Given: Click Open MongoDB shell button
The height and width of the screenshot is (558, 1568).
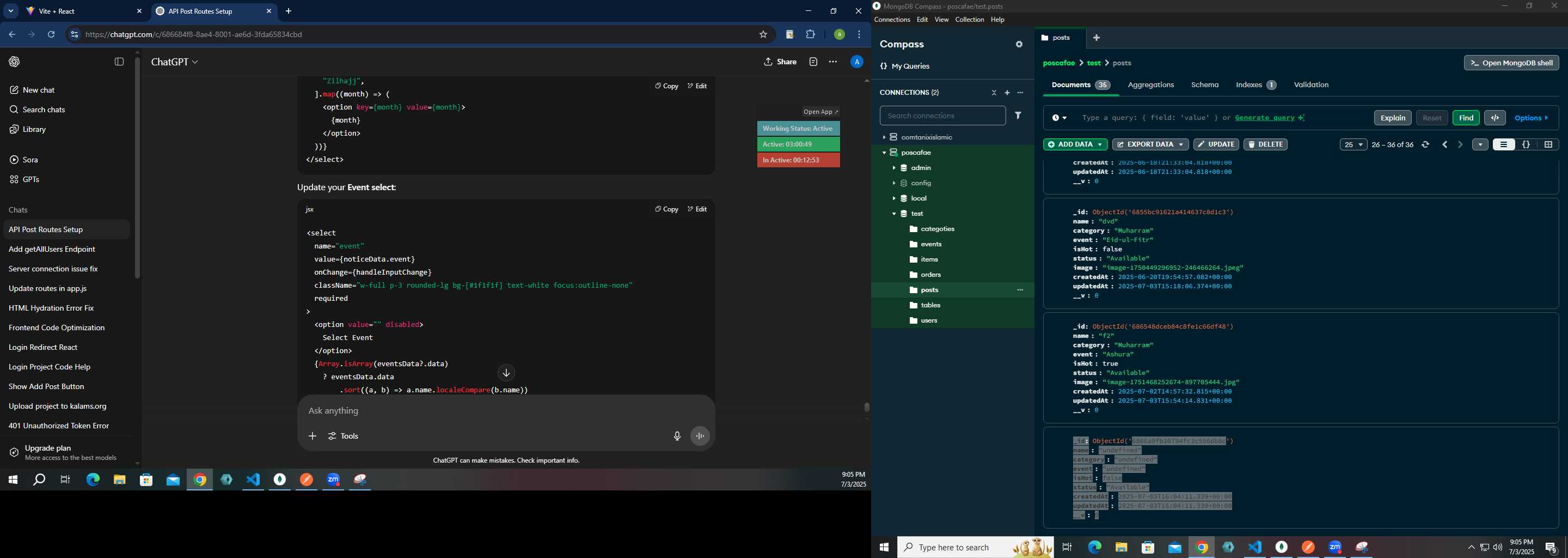Looking at the screenshot, I should pyautogui.click(x=1511, y=63).
